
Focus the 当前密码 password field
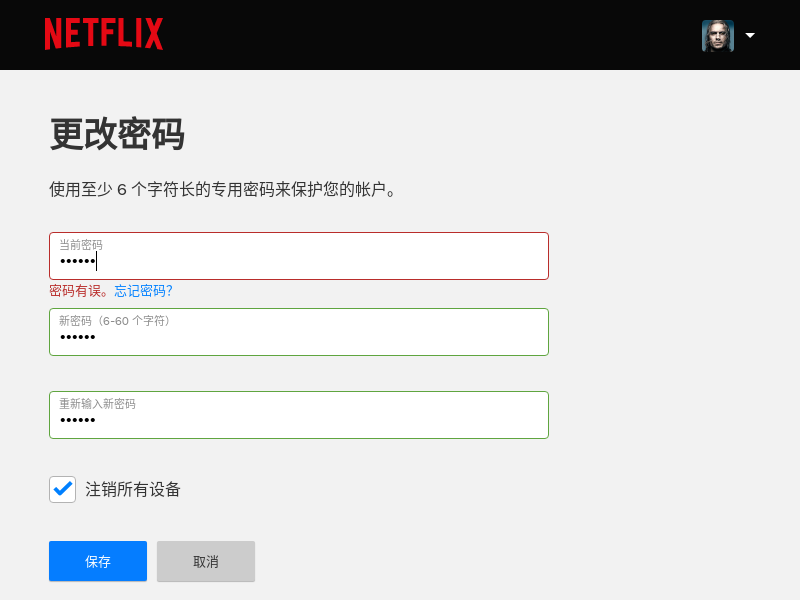[299, 256]
